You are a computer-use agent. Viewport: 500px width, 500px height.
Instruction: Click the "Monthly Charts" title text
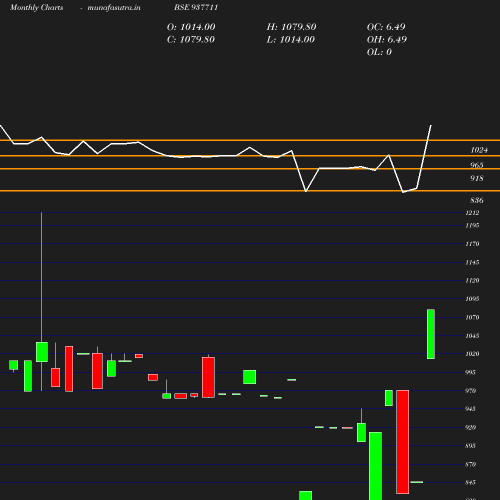(36, 7)
